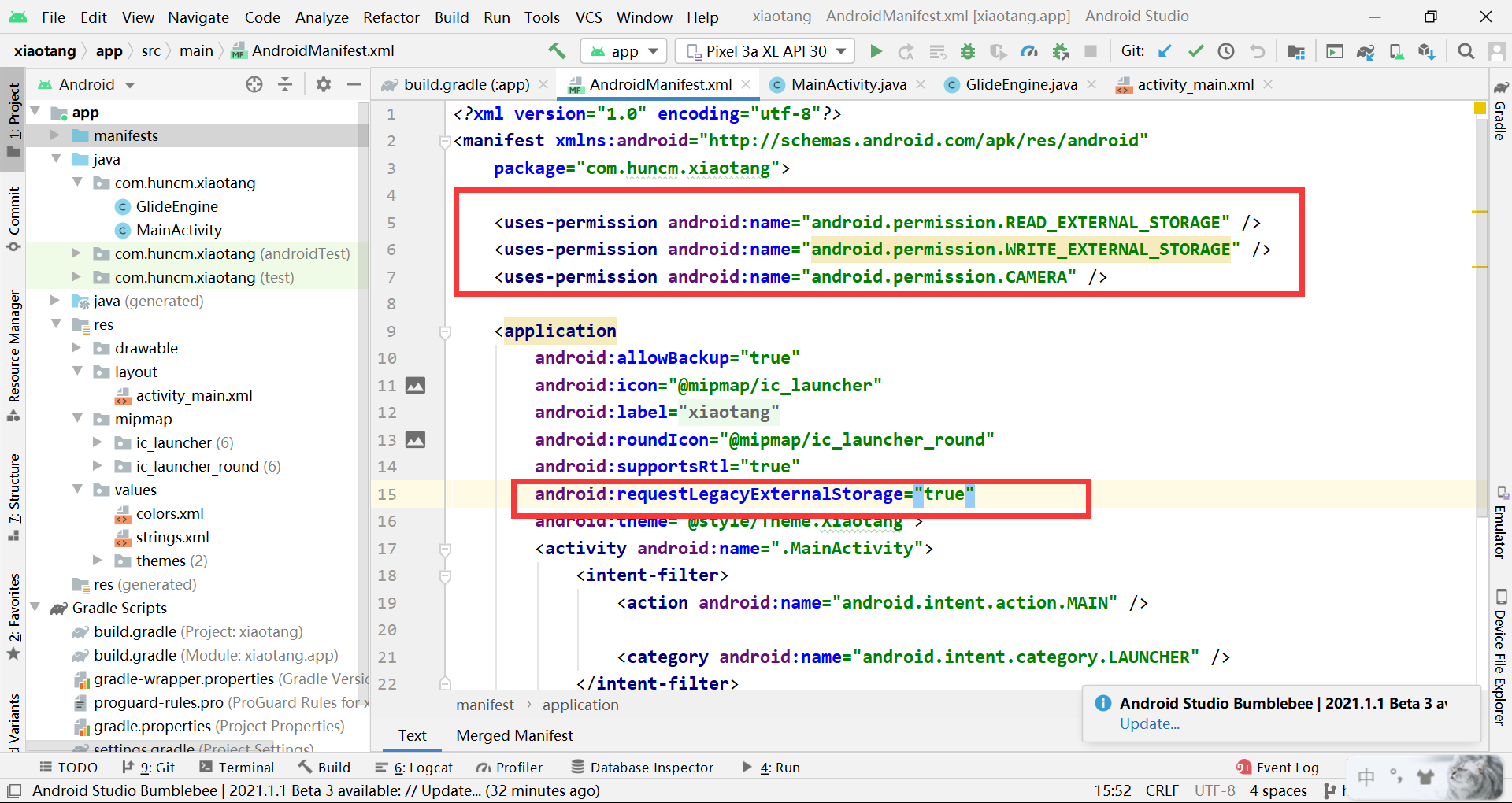Click the Update link in the Bumblebee notification
The height and width of the screenshot is (803, 1512).
click(x=1149, y=723)
